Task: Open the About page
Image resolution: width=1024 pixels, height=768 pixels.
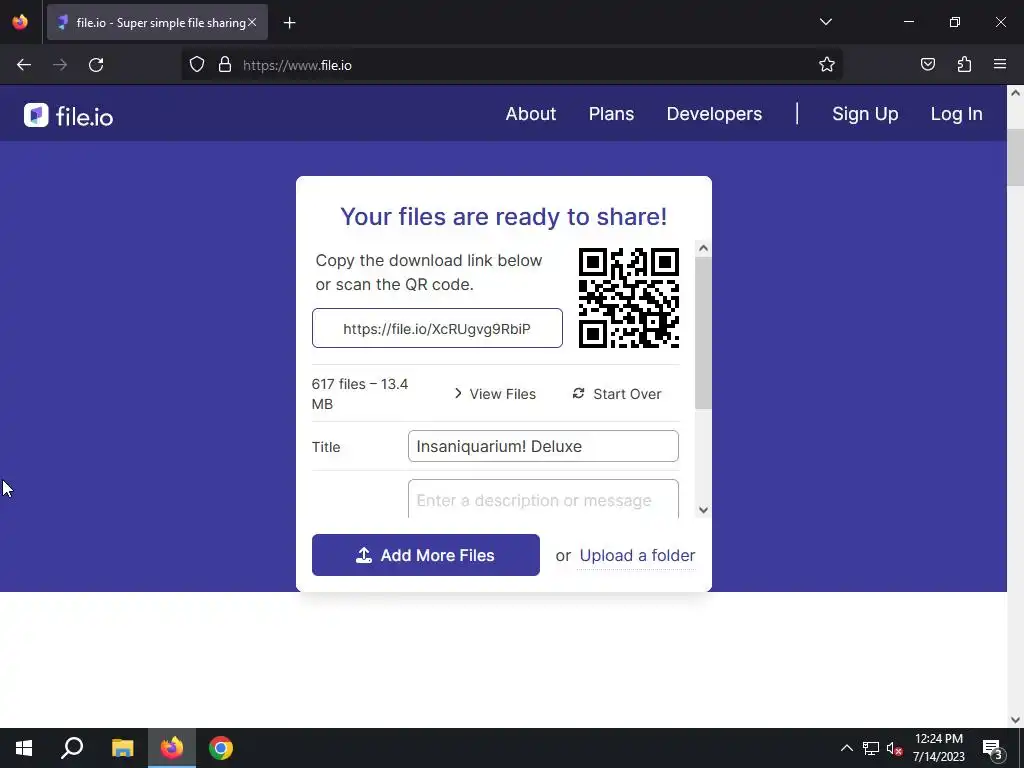Action: [x=531, y=114]
